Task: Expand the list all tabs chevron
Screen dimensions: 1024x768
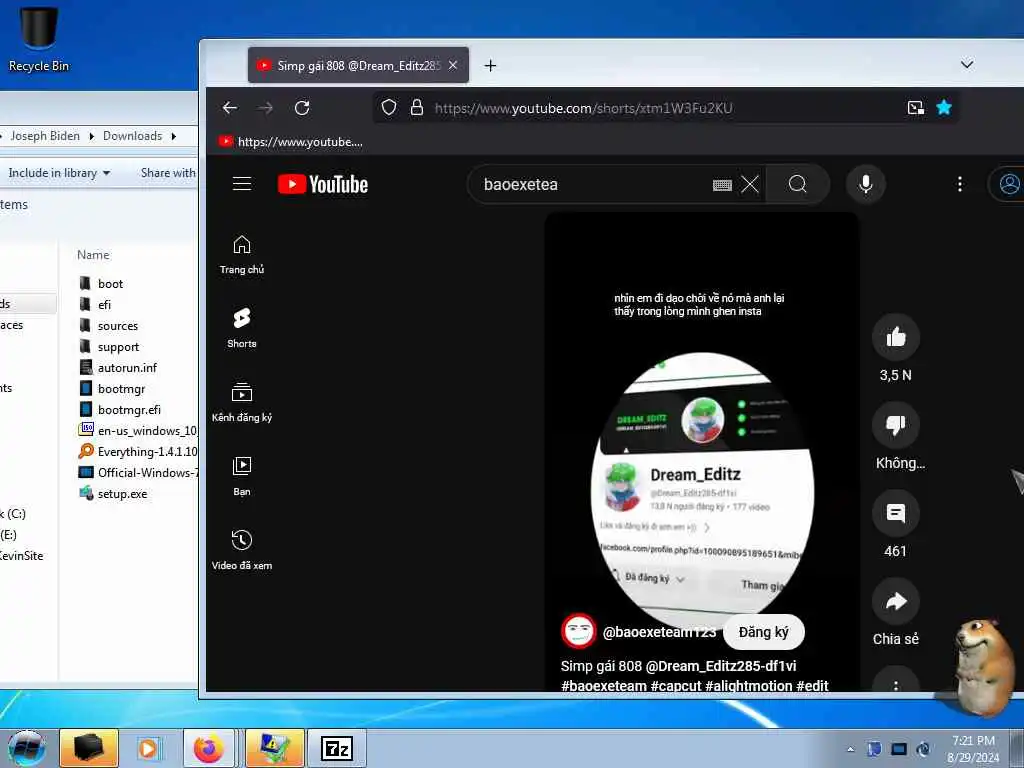Action: pos(967,64)
